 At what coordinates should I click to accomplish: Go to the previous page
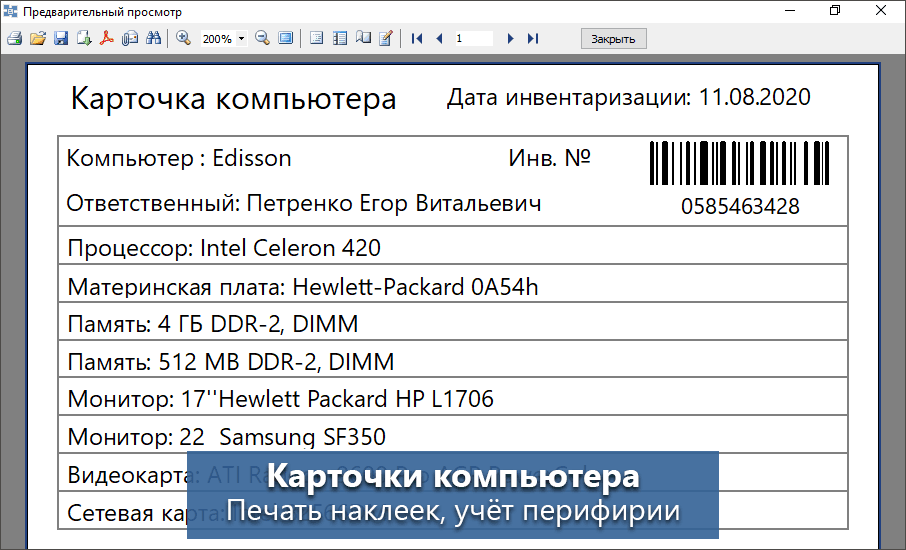(439, 39)
